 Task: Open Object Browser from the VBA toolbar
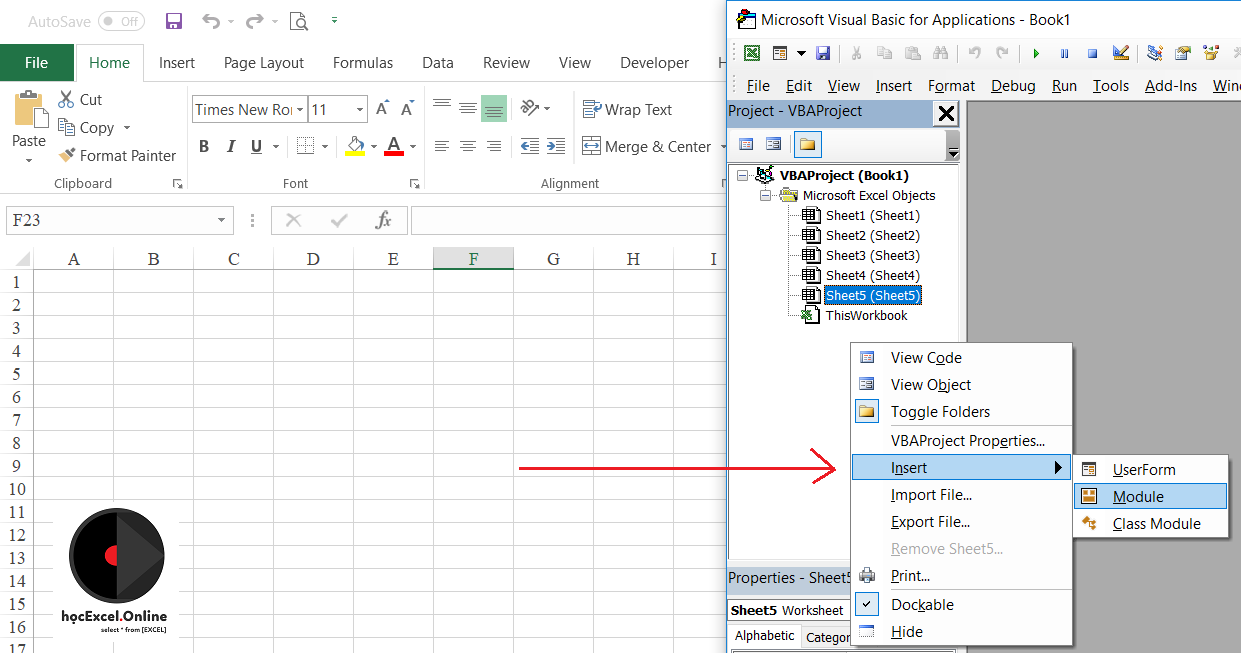pyautogui.click(x=1212, y=53)
